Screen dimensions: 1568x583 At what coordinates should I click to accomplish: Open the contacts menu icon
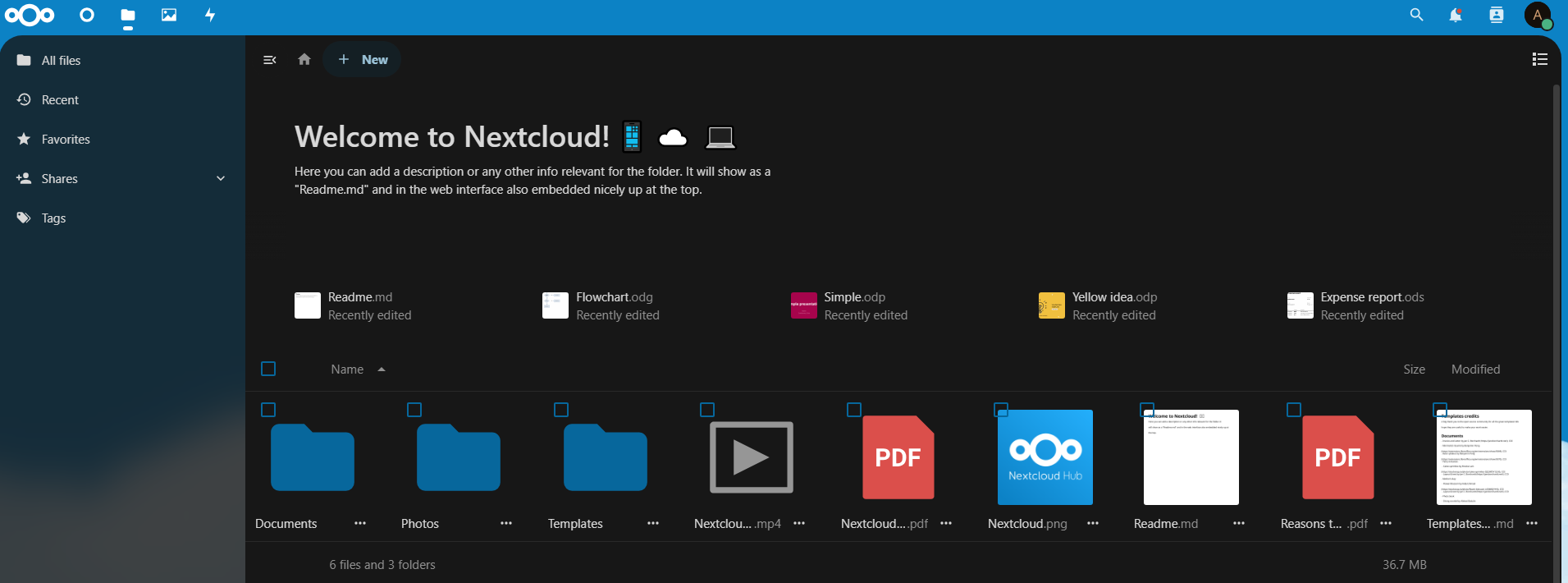[1497, 15]
